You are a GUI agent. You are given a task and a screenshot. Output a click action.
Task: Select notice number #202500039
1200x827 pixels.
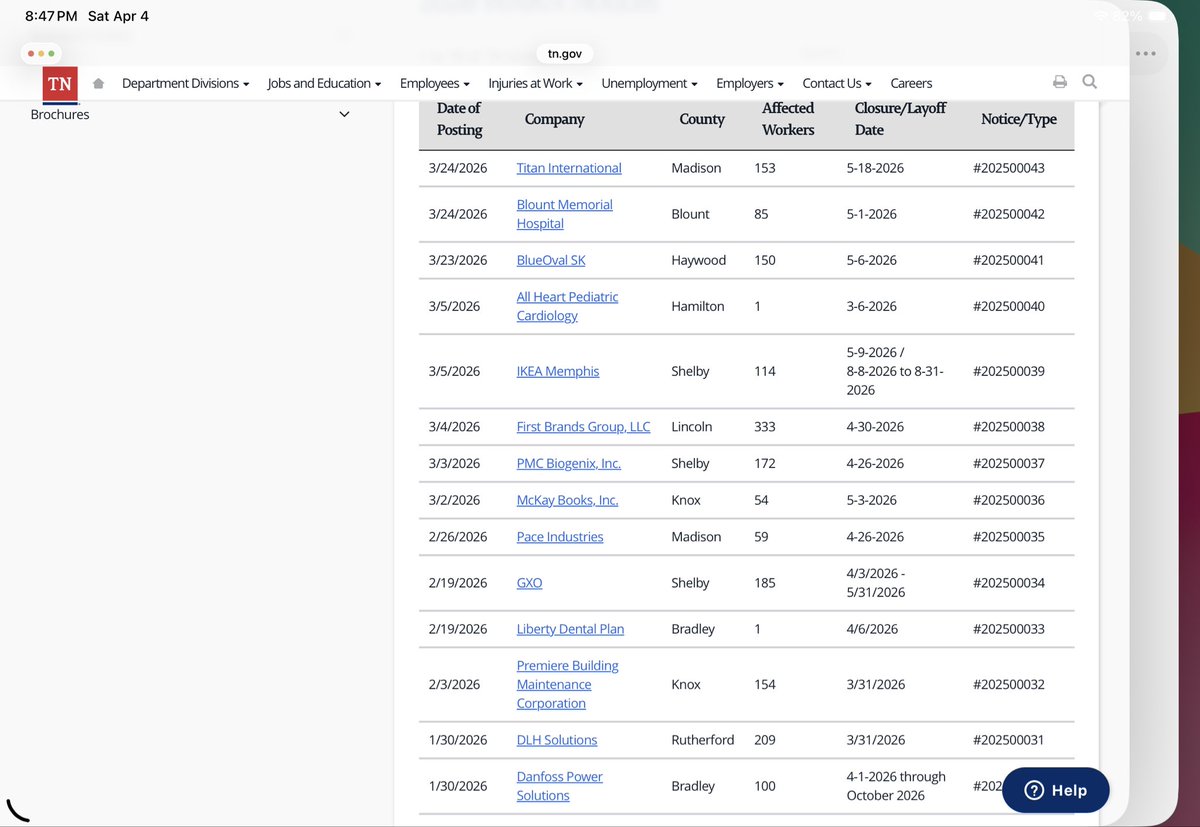click(1008, 371)
